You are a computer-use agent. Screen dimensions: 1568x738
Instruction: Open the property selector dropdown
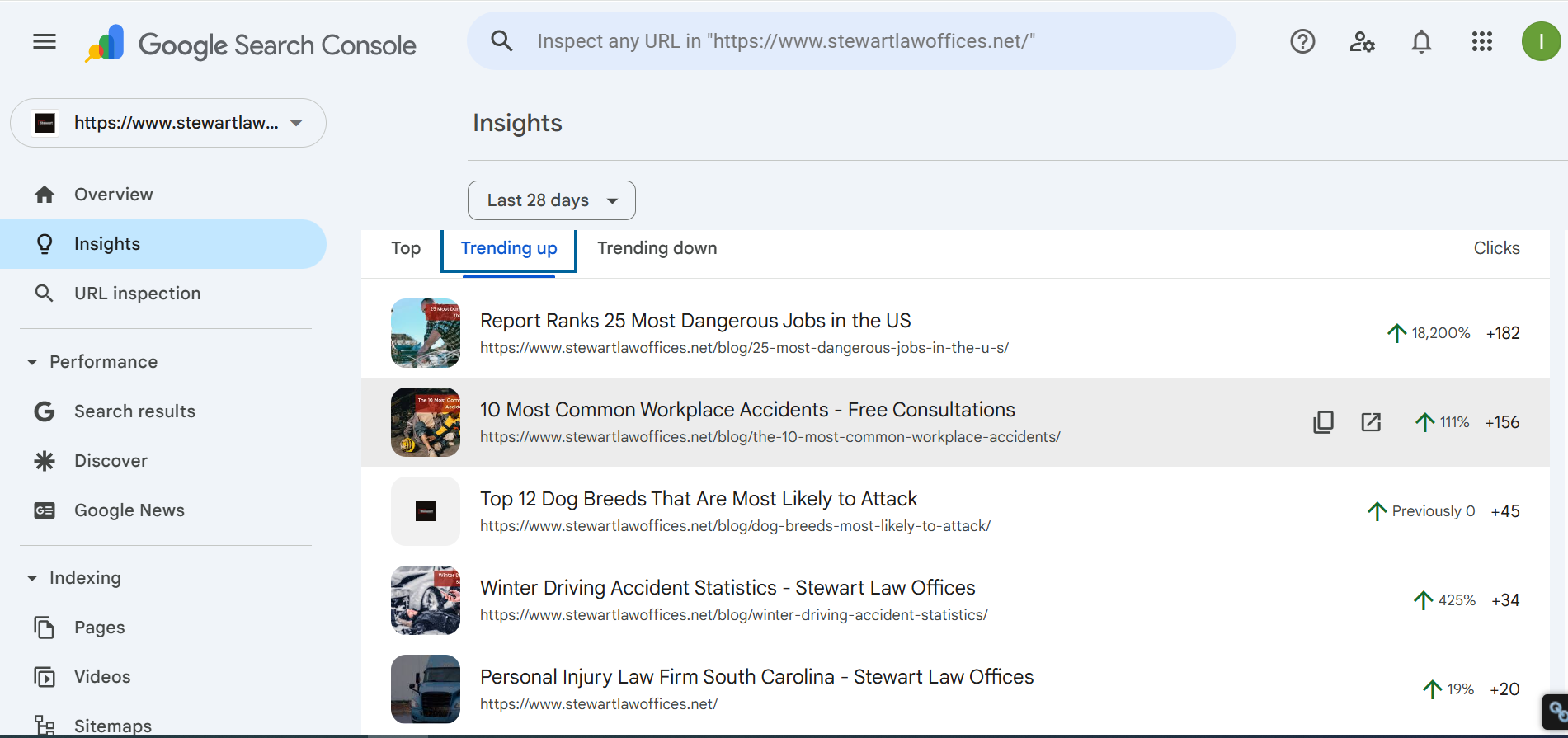168,123
